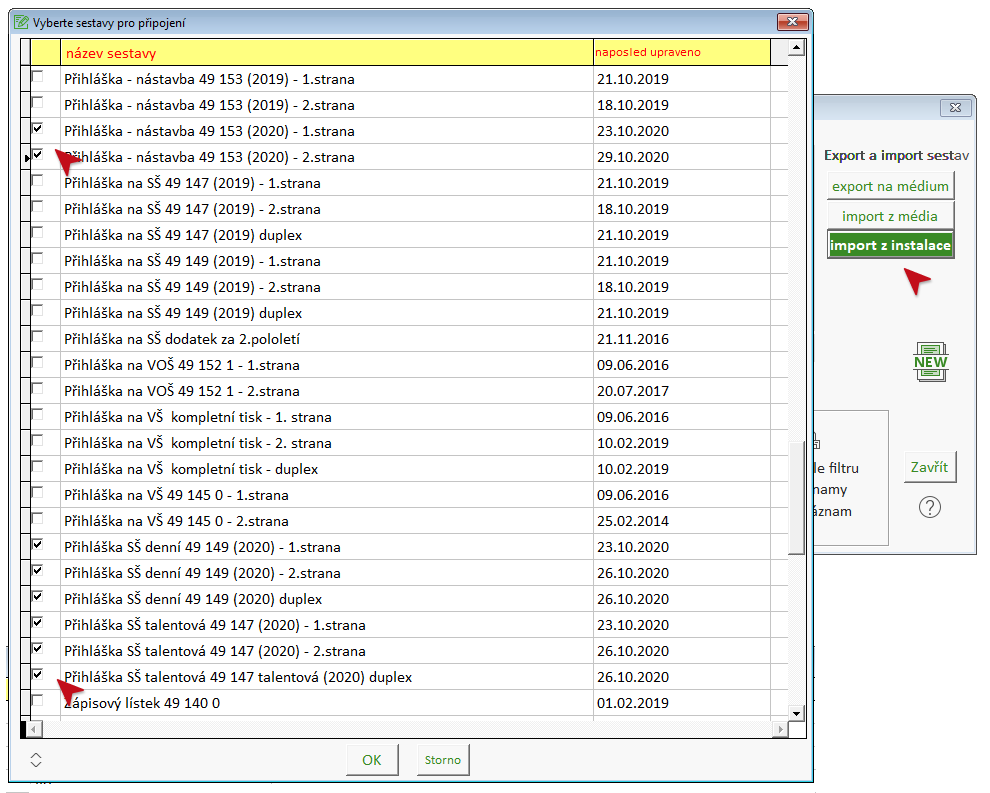990x793 pixels.
Task: Check Přihláška na VŠ kompletní tisk - duplex
Action: pyautogui.click(x=38, y=467)
